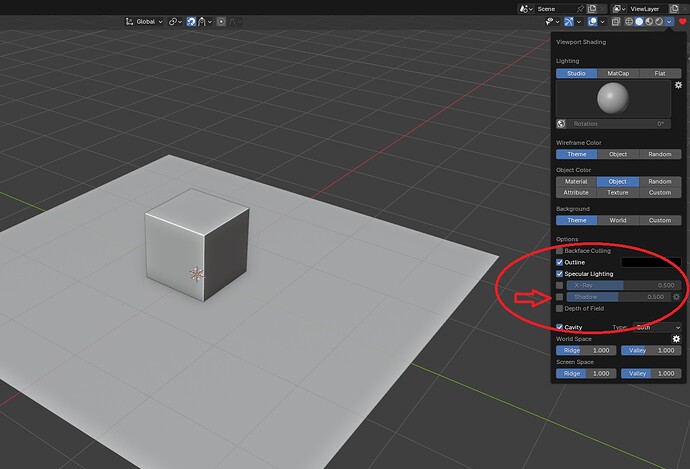690x469 pixels.
Task: Open cavity World Space settings gear
Action: click(x=677, y=339)
